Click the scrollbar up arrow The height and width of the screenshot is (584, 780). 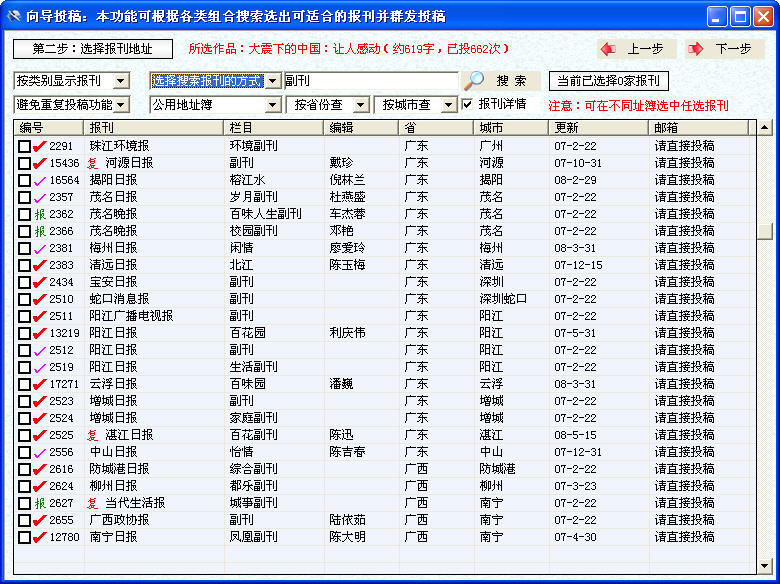[x=765, y=128]
